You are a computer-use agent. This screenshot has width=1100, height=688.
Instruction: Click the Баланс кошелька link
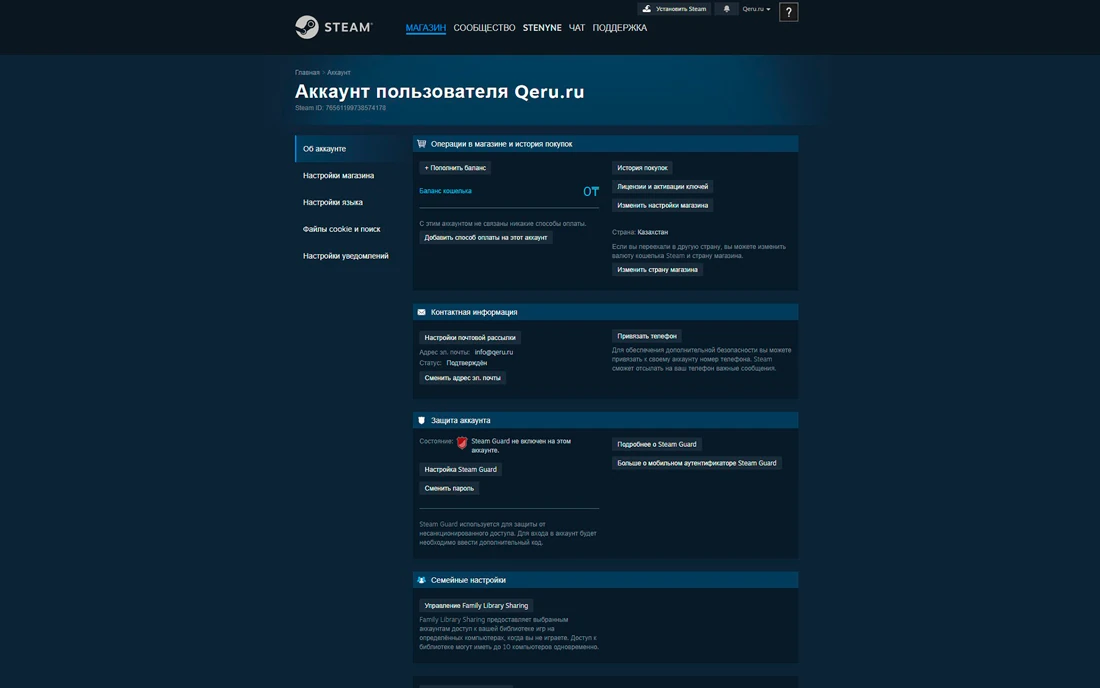click(x=445, y=190)
